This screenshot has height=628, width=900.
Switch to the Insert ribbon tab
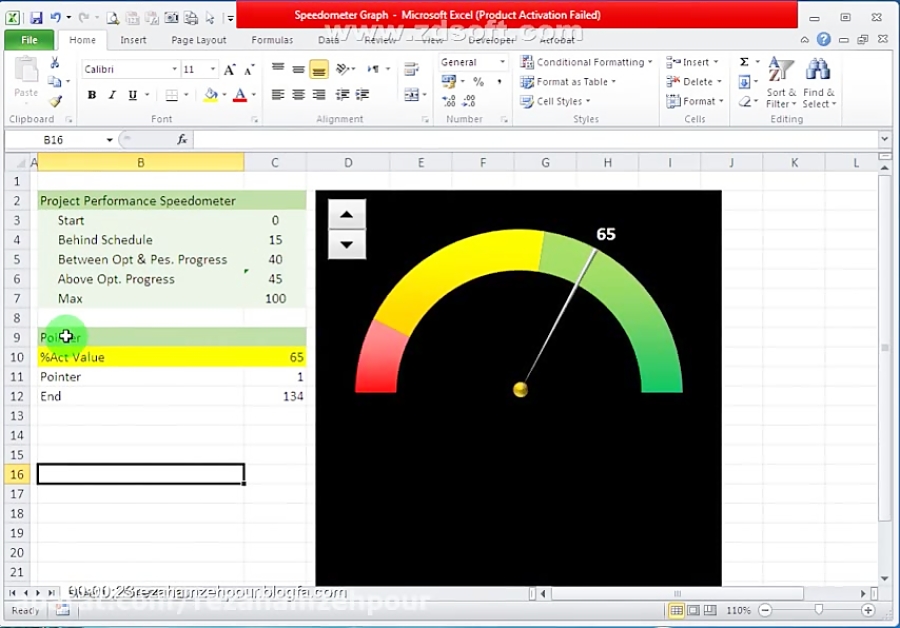pyautogui.click(x=133, y=40)
